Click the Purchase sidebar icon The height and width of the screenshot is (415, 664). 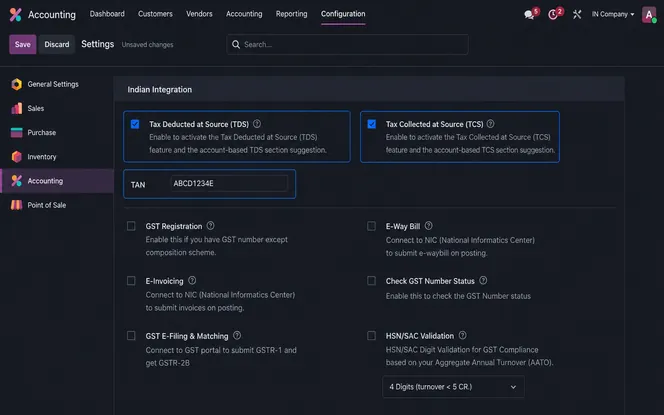[x=17, y=133]
